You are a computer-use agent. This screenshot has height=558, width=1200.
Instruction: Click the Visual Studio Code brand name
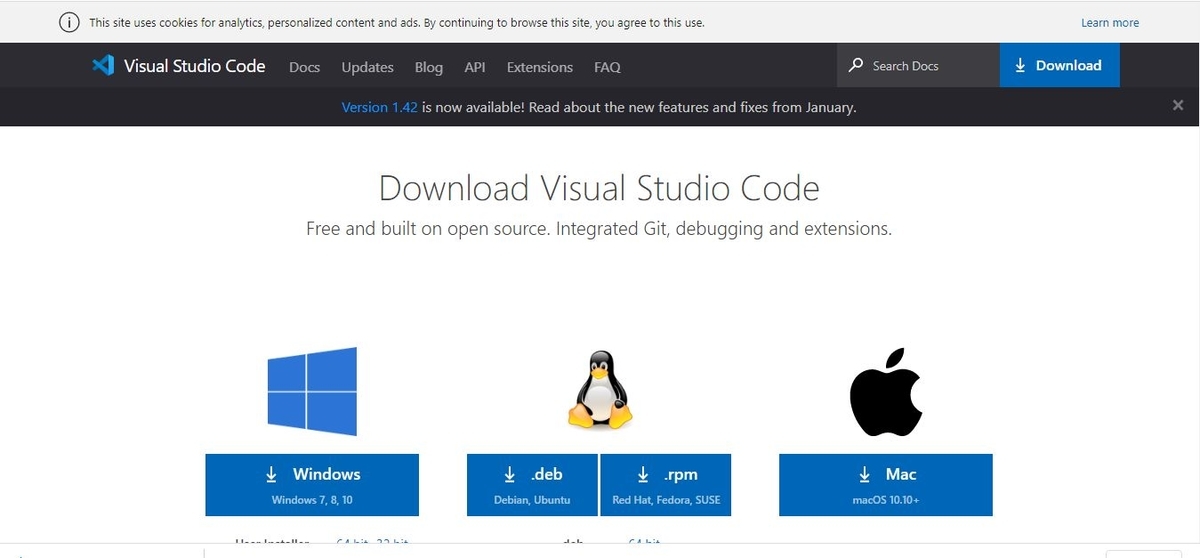point(195,66)
